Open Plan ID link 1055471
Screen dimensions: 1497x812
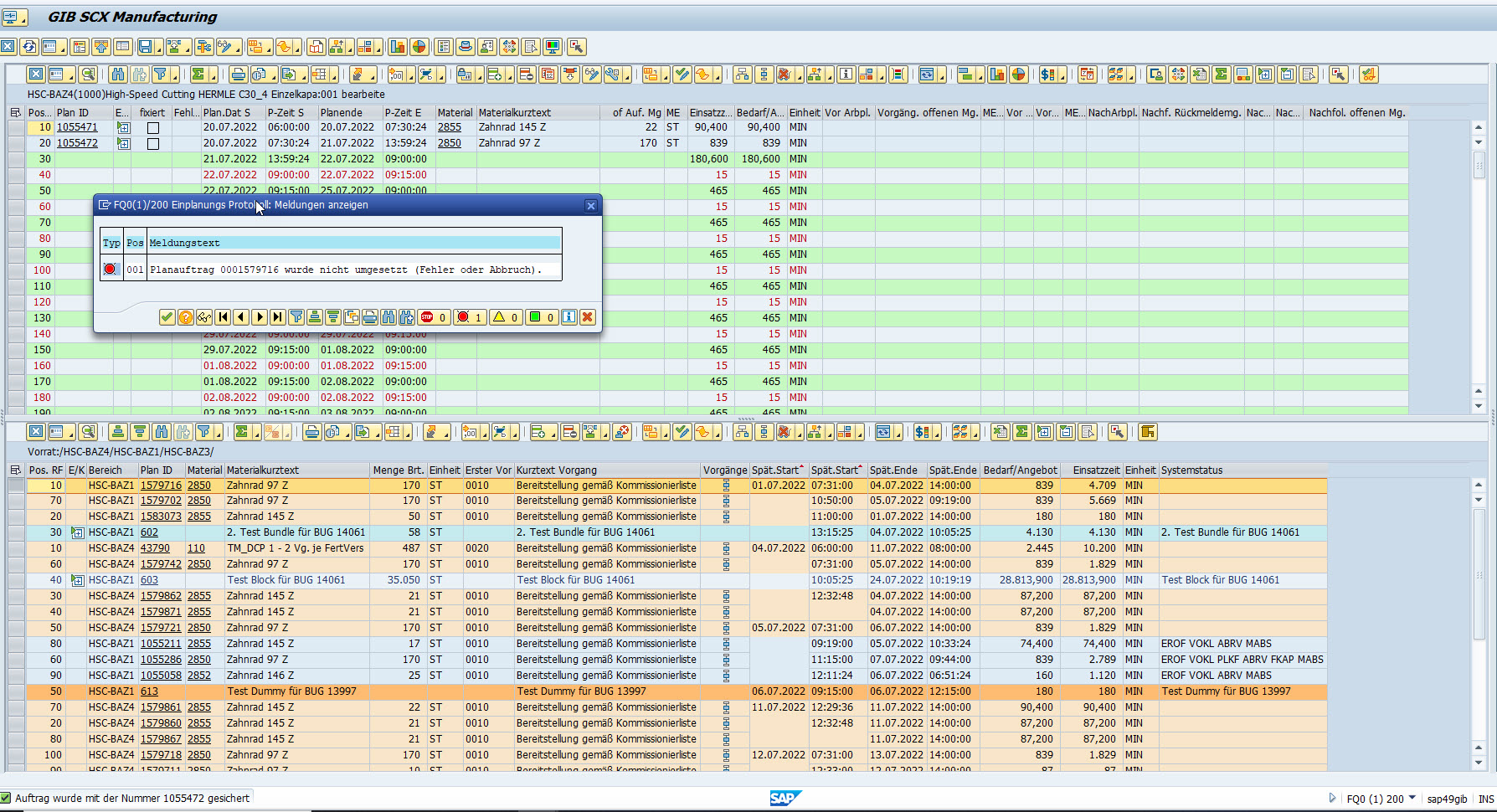coord(77,127)
